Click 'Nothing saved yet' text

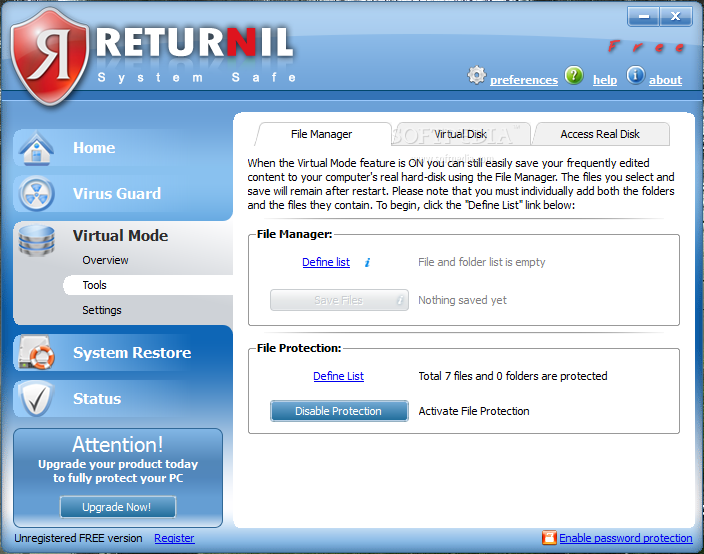point(462,300)
